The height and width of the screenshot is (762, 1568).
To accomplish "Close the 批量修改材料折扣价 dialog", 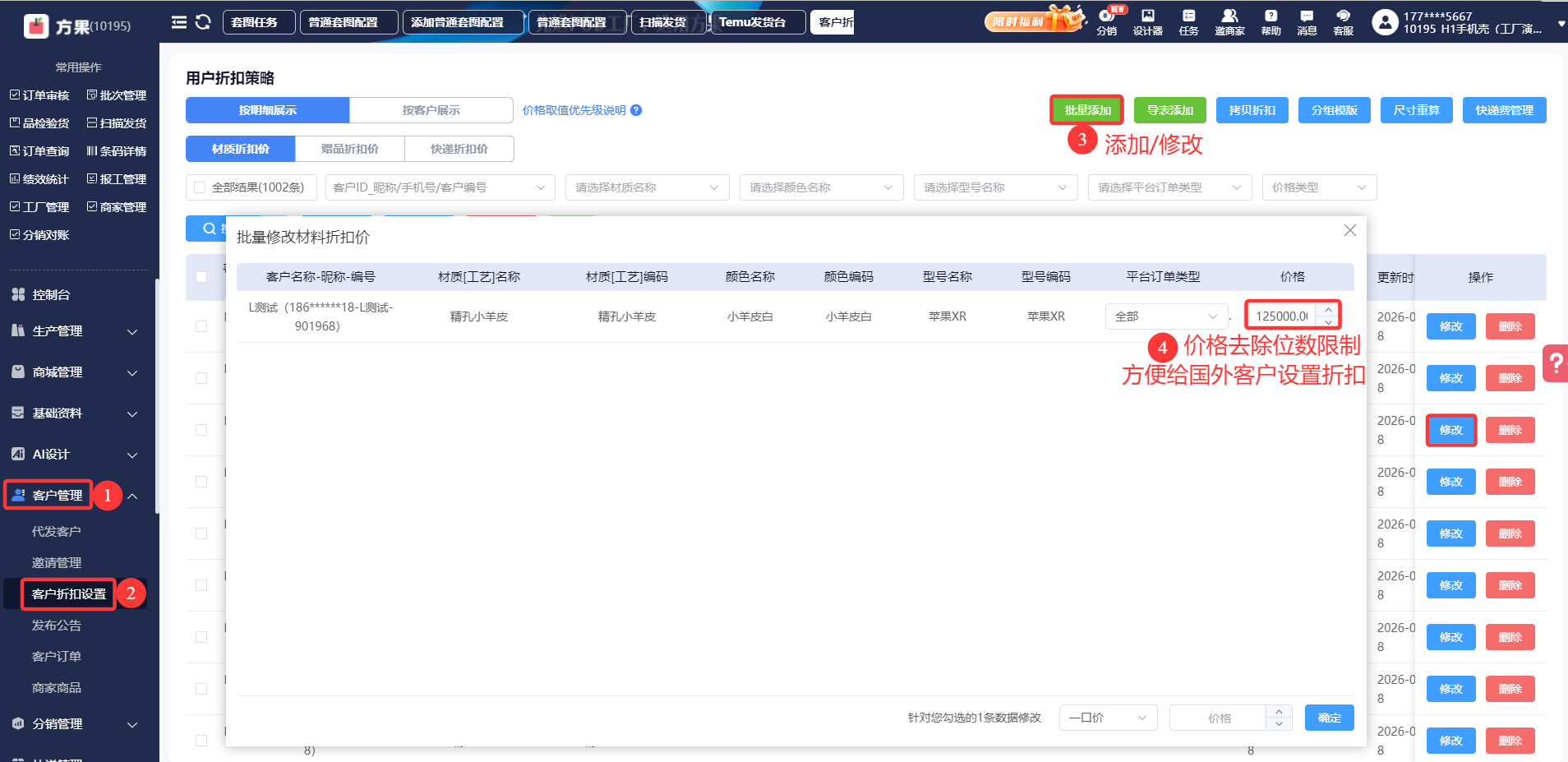I will (x=1349, y=230).
